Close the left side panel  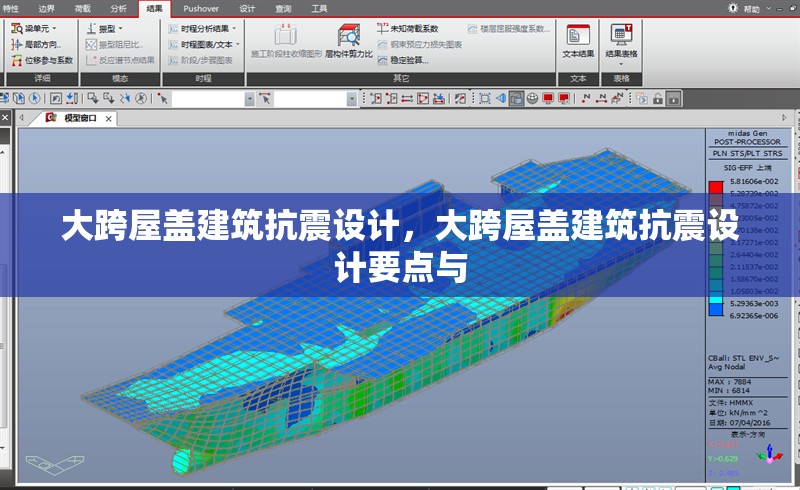click(5, 118)
